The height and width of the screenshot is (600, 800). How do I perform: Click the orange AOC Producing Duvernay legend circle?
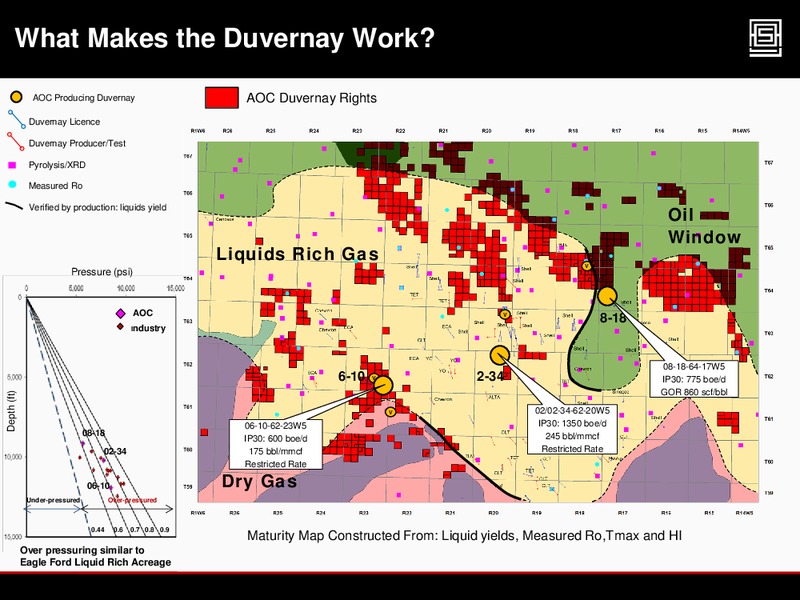[x=16, y=96]
